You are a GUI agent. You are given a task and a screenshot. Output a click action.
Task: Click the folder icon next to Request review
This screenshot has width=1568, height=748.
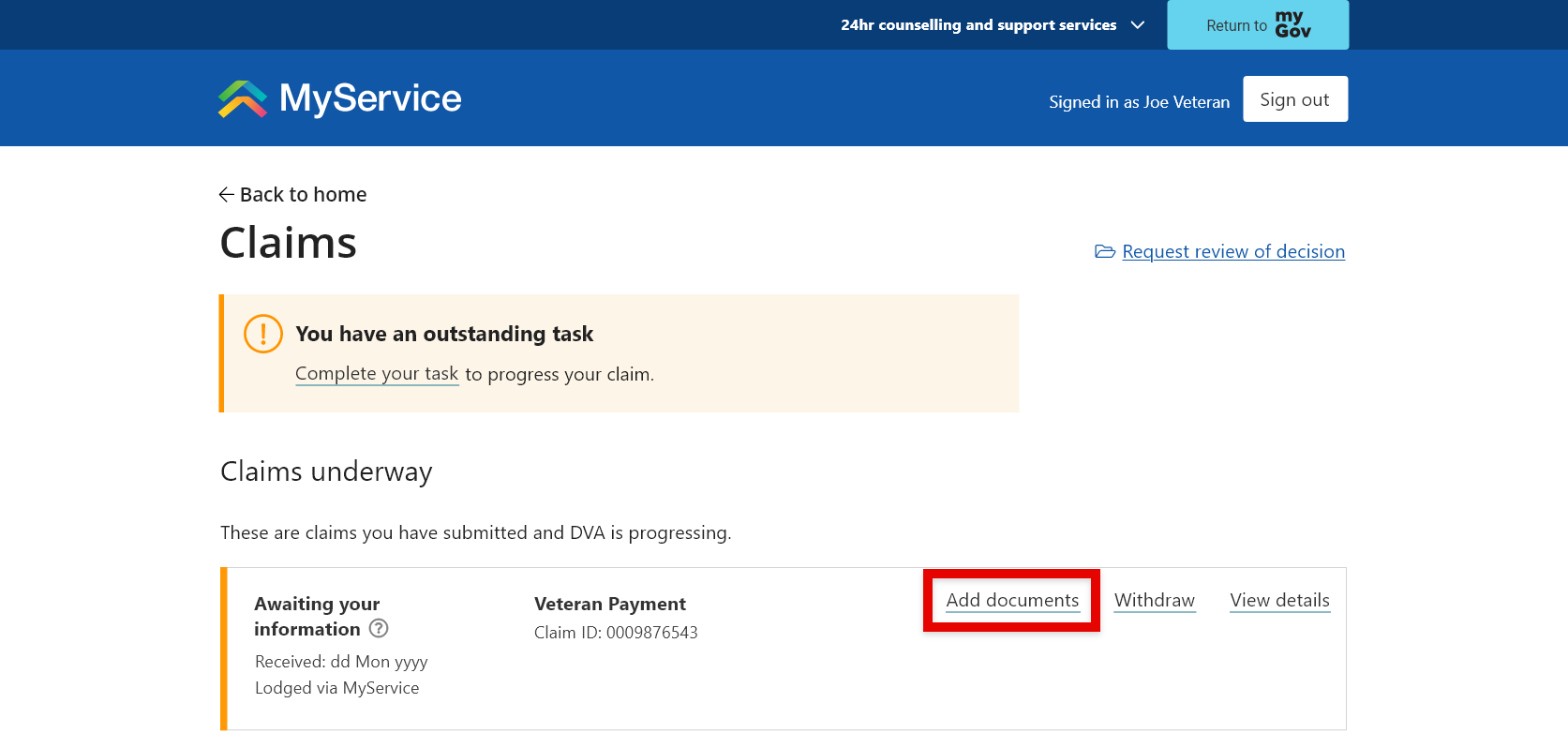pos(1105,251)
